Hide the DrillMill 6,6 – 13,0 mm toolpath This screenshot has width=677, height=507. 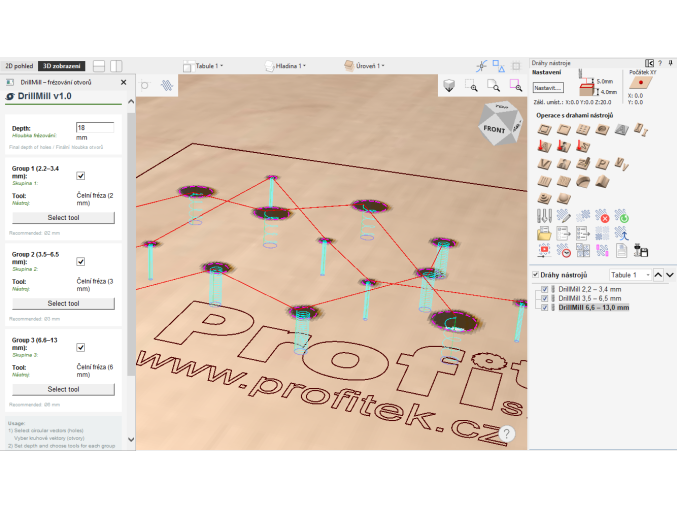(x=544, y=307)
